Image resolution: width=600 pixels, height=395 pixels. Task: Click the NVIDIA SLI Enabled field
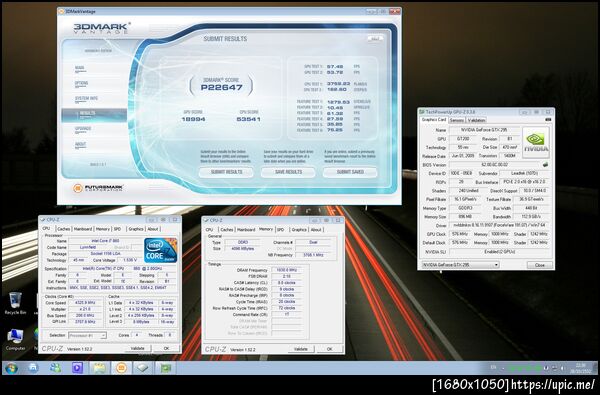coord(500,252)
